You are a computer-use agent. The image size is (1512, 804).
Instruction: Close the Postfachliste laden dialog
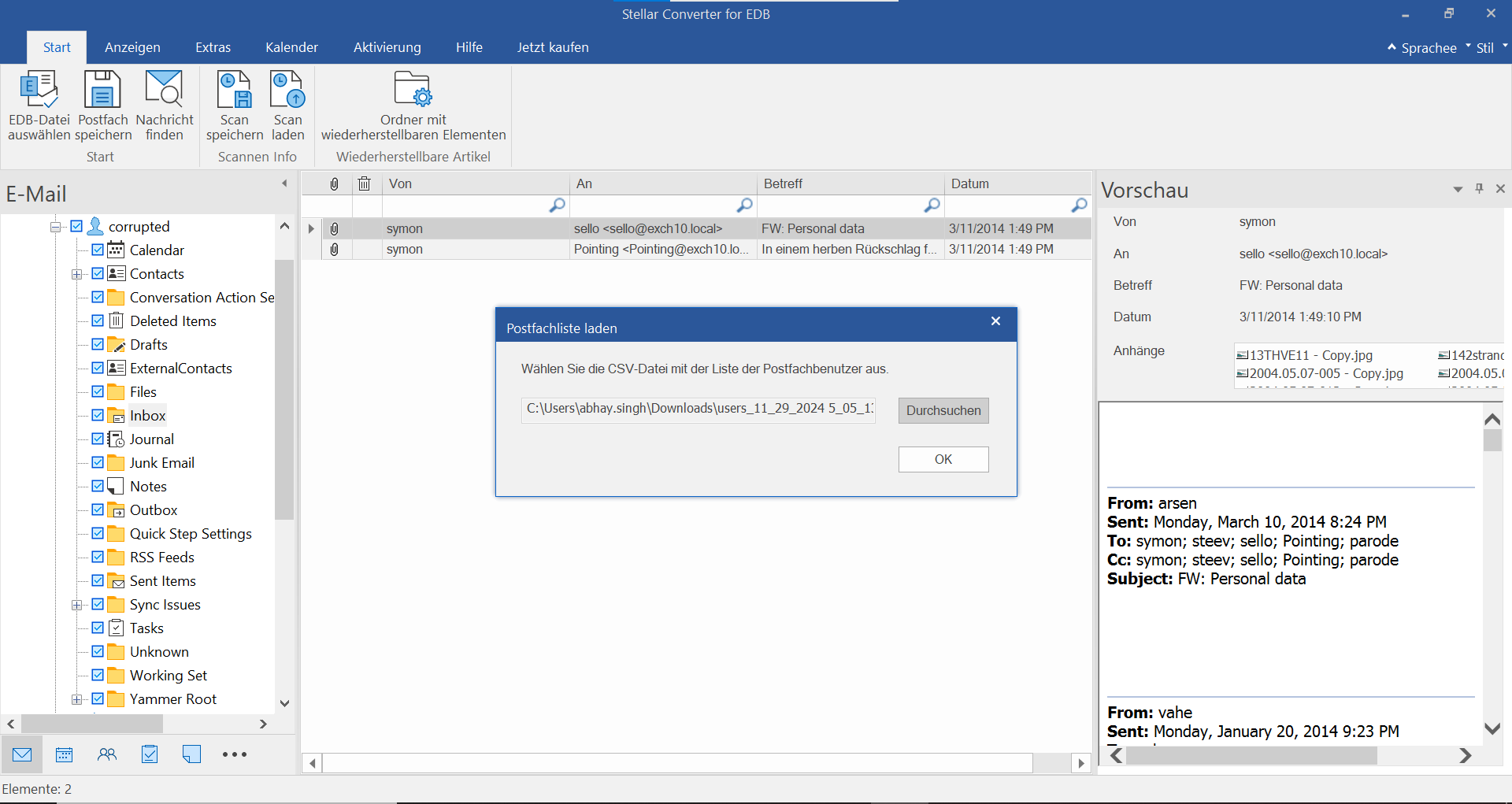tap(995, 320)
